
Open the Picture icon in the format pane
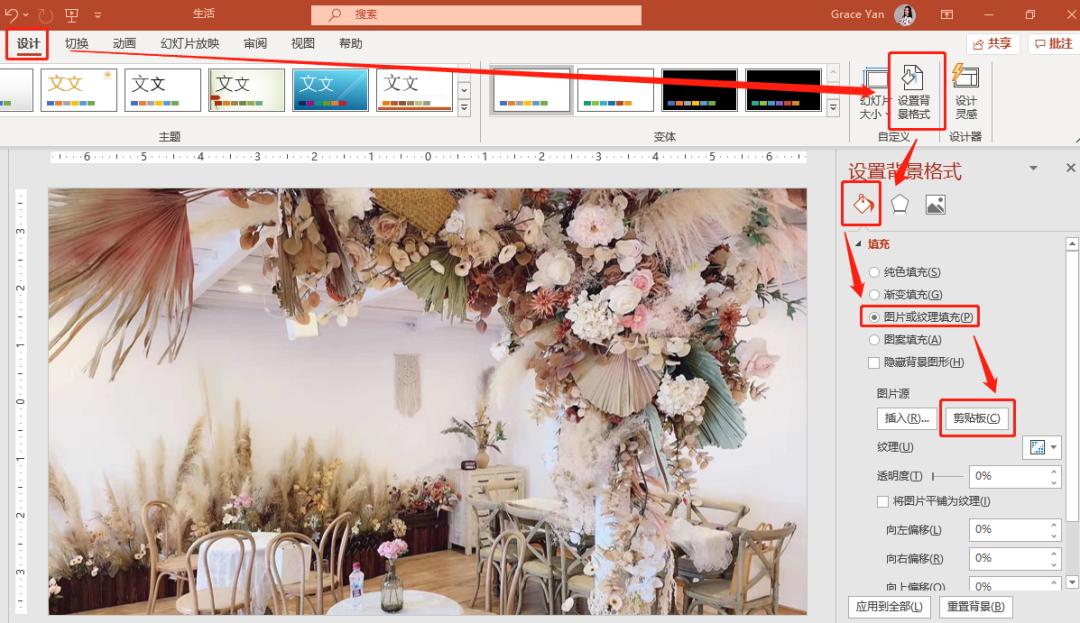point(935,204)
